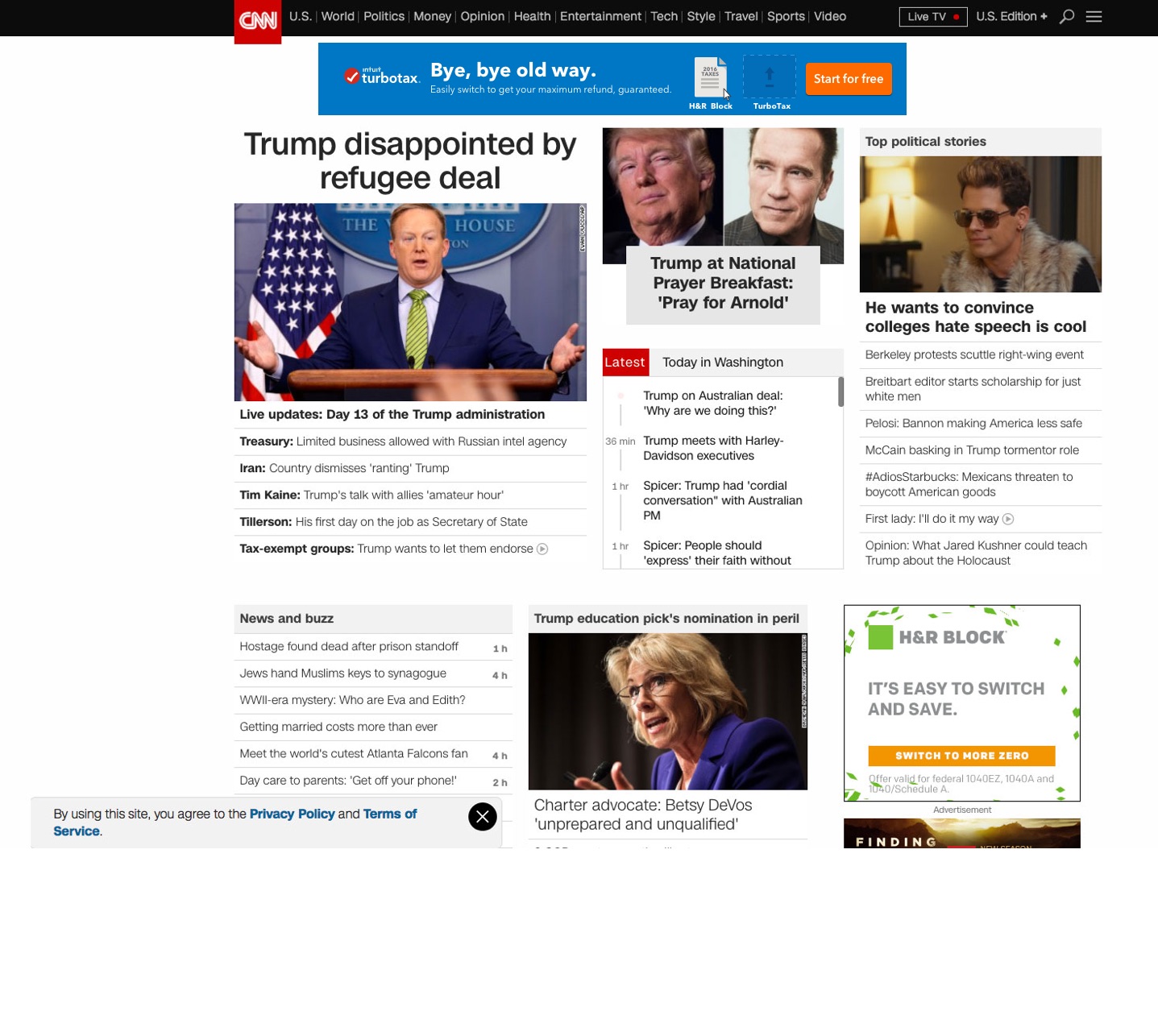Screen dimensions: 1158x1036
Task: Click the TurboTax upload arrow icon
Action: (770, 77)
